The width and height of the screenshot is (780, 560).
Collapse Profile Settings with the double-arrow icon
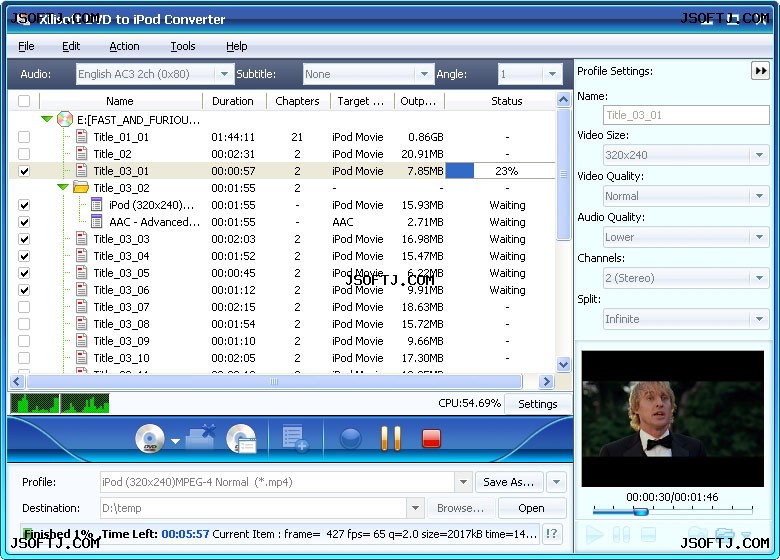760,71
